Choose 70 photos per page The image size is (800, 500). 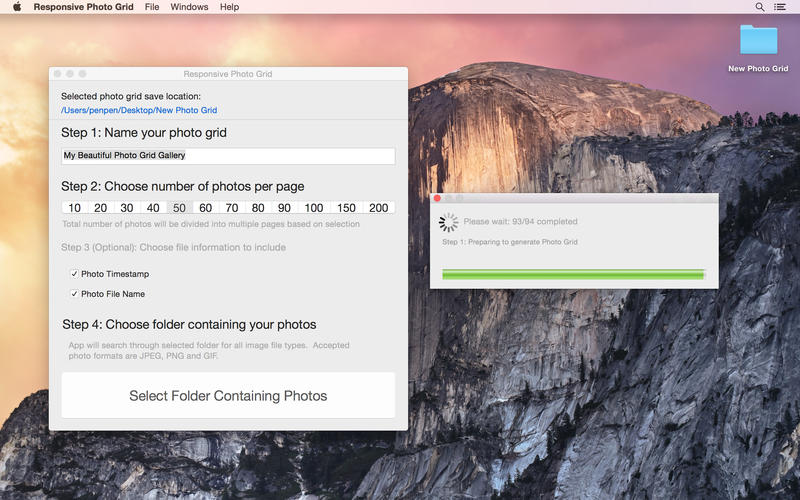coord(232,208)
